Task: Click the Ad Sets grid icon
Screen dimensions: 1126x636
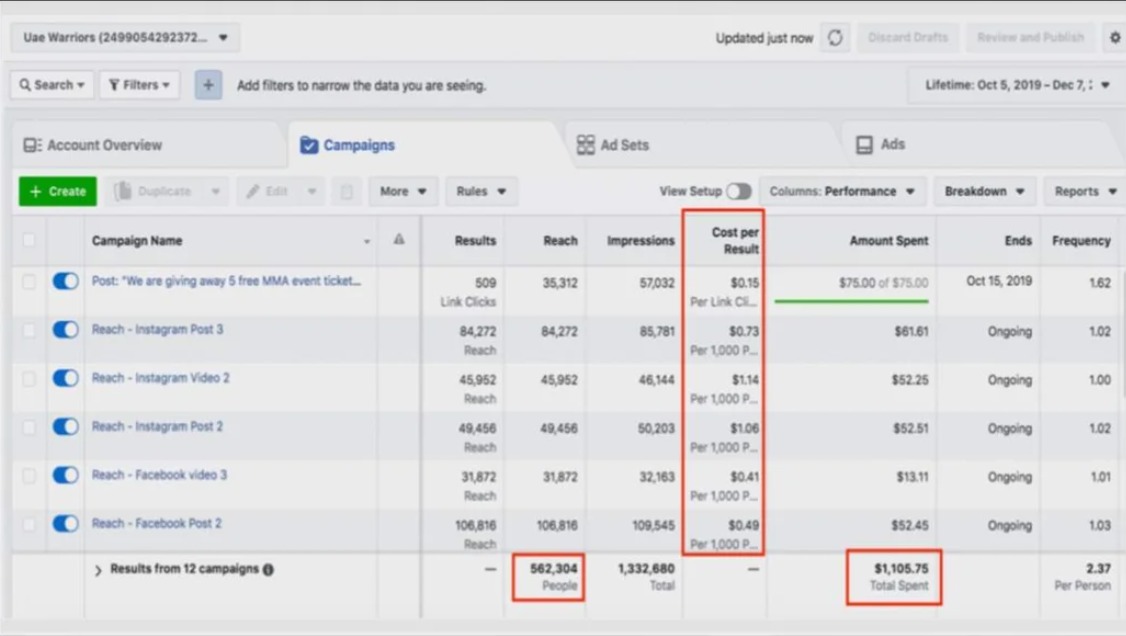Action: click(x=586, y=145)
